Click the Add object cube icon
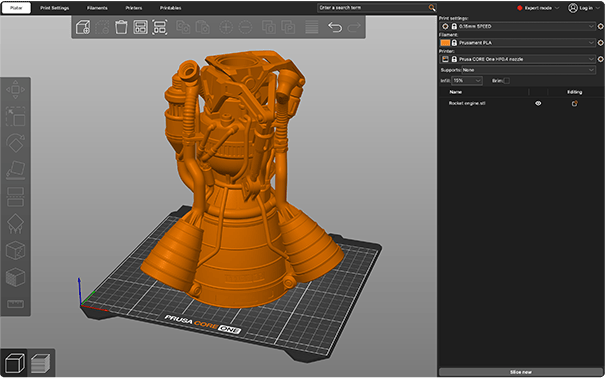The image size is (605, 378). click(83, 27)
